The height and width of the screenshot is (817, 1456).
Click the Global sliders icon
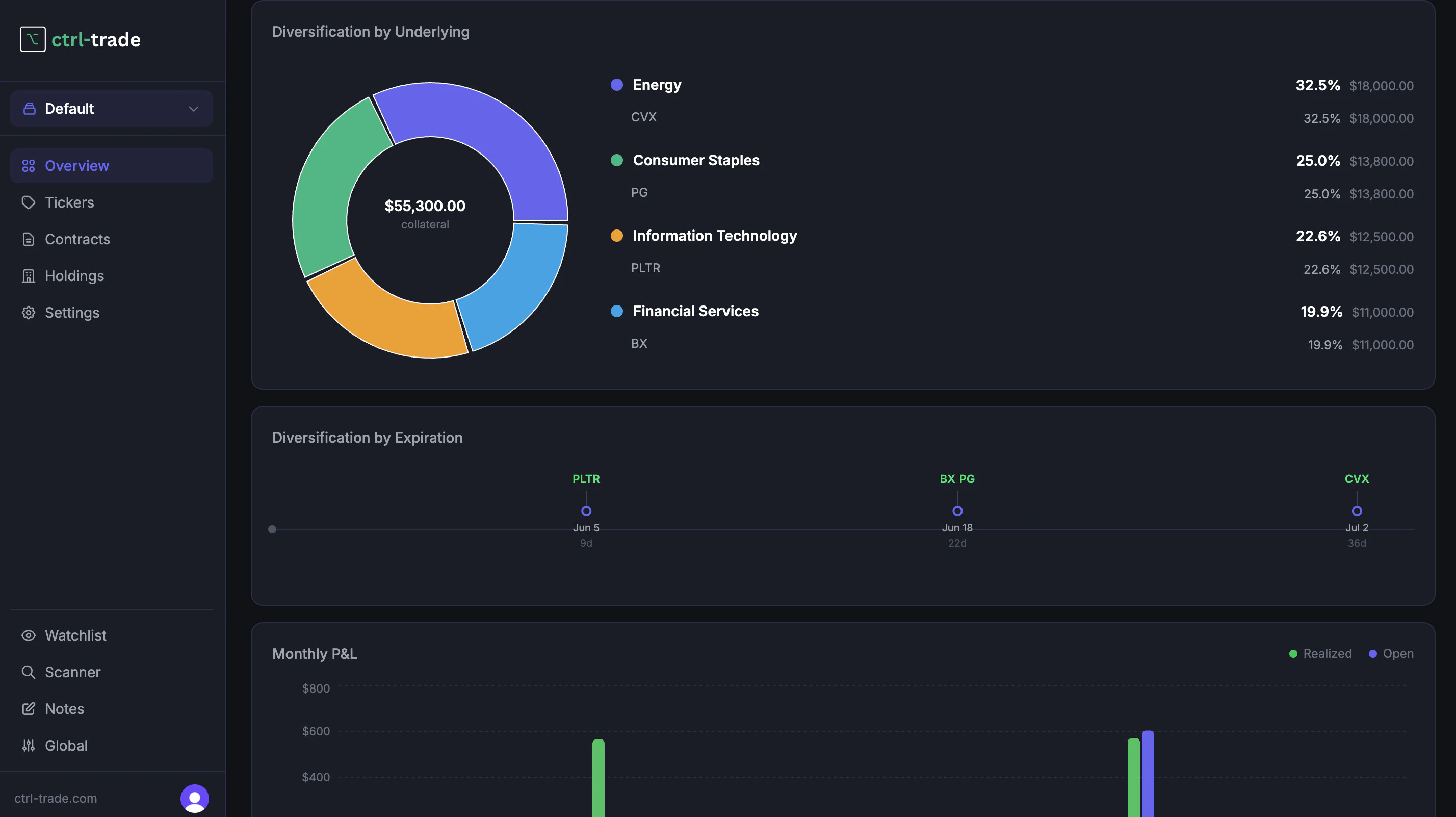pyautogui.click(x=28, y=746)
